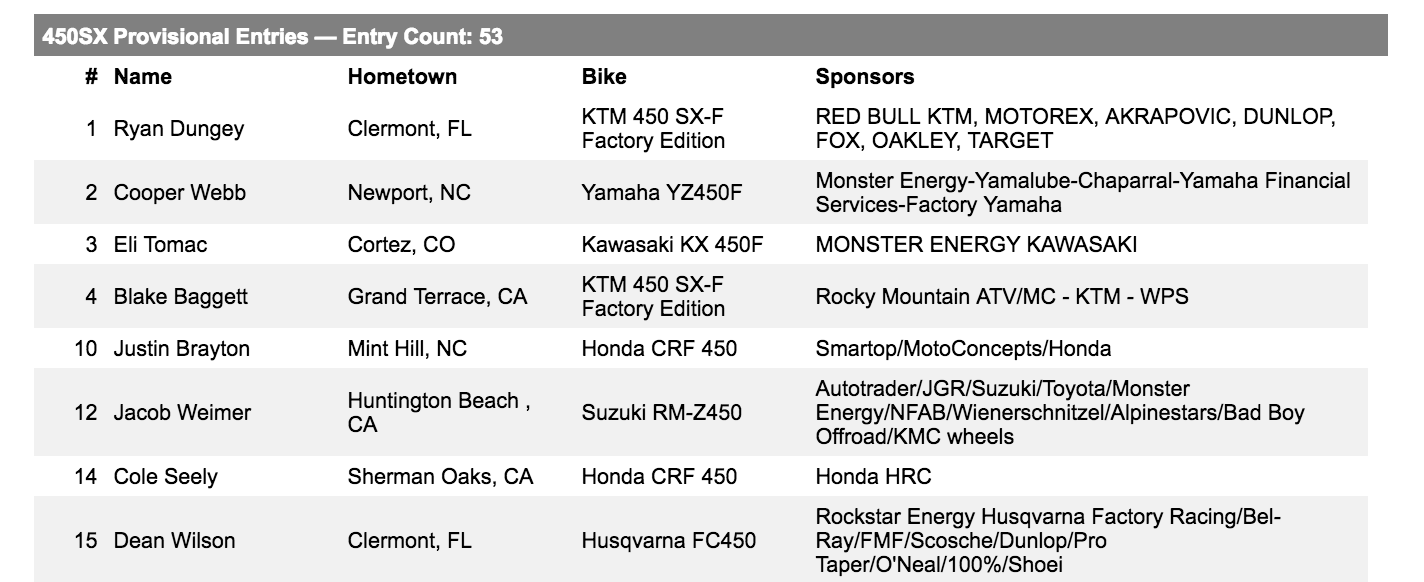Click the Sponsors column header
The width and height of the screenshot is (1424, 582).
[x=865, y=77]
